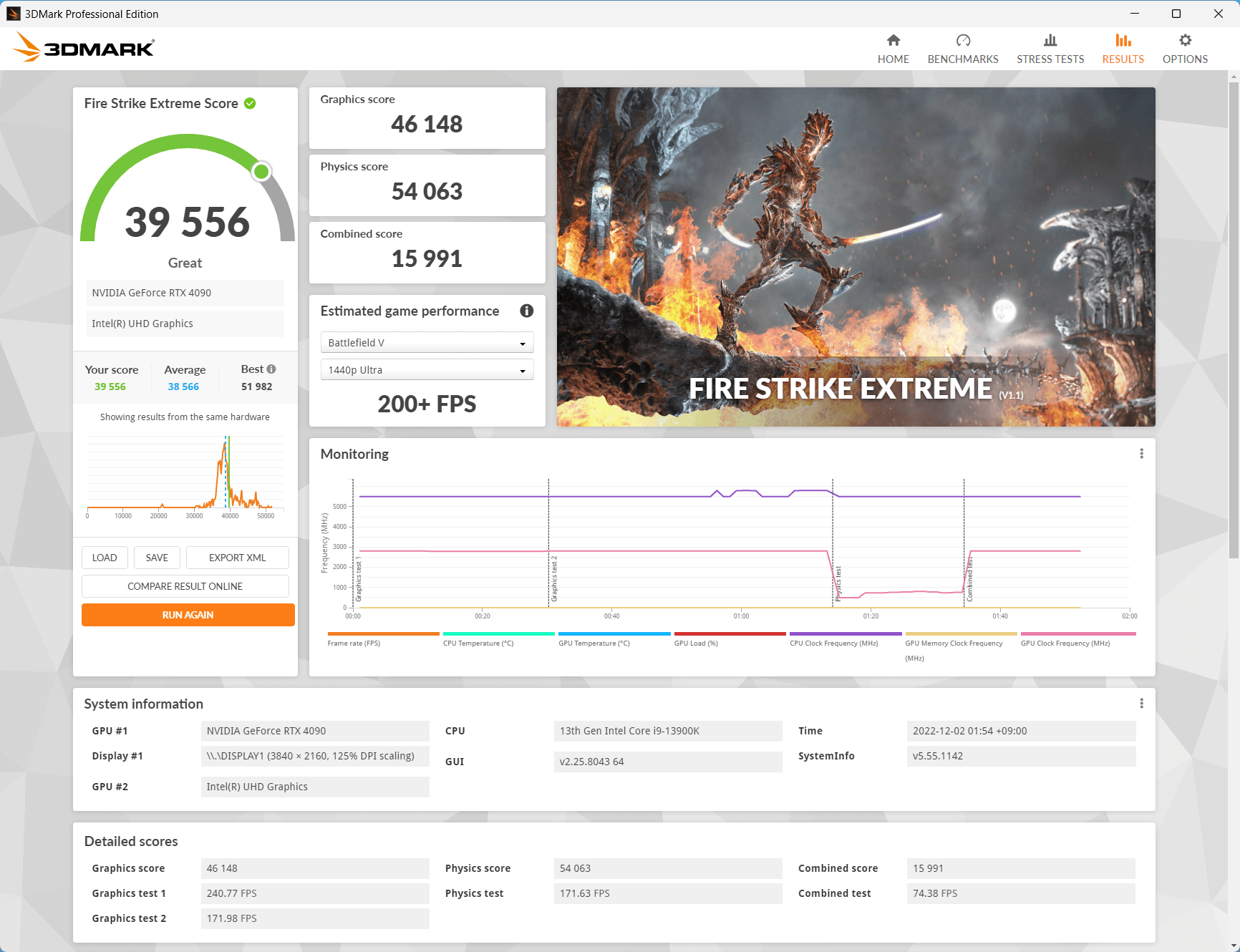Click the 200+ FPS estimate
This screenshot has width=1240, height=952.
point(427,404)
